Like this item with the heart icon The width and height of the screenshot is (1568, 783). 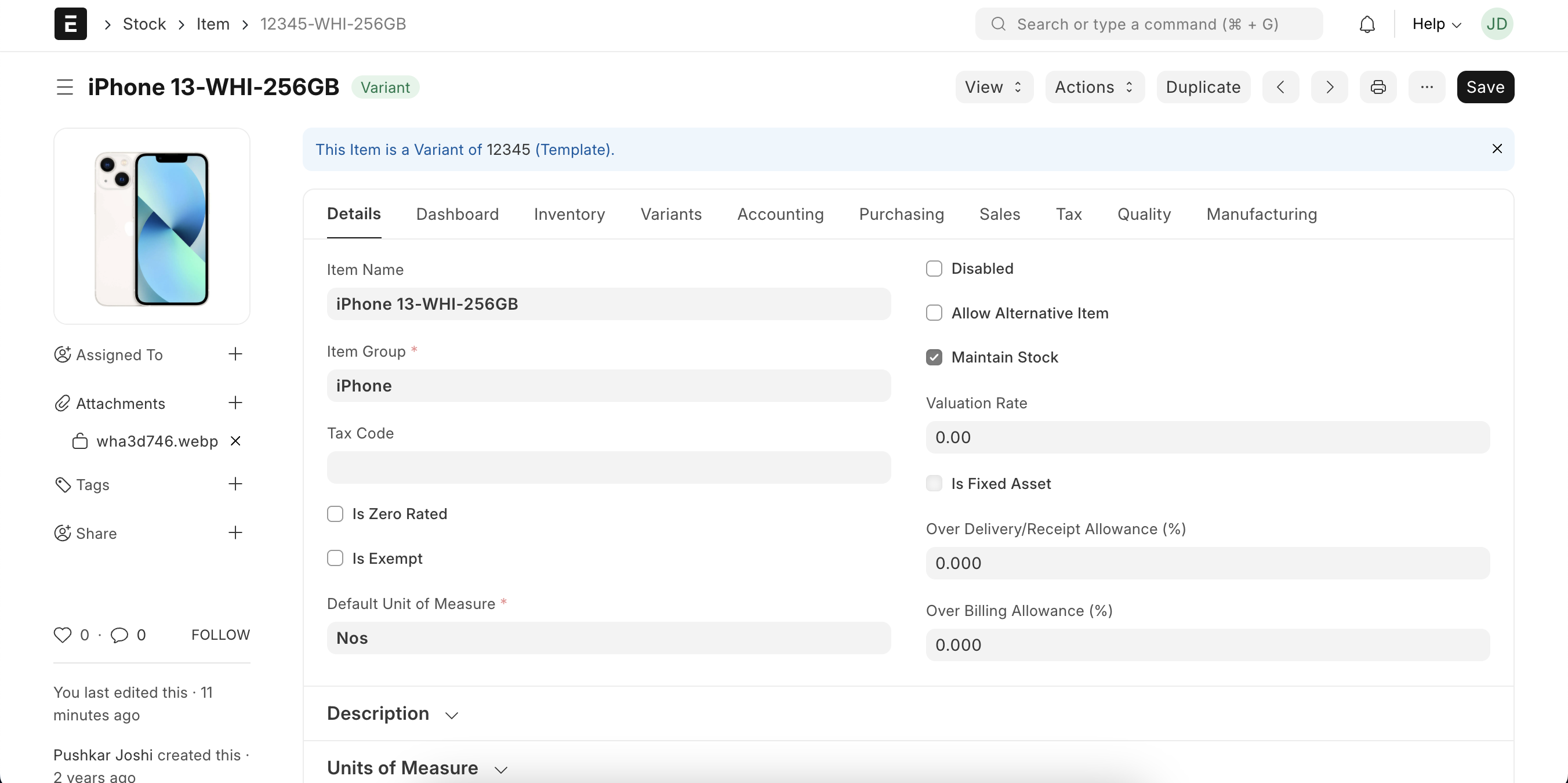point(63,635)
